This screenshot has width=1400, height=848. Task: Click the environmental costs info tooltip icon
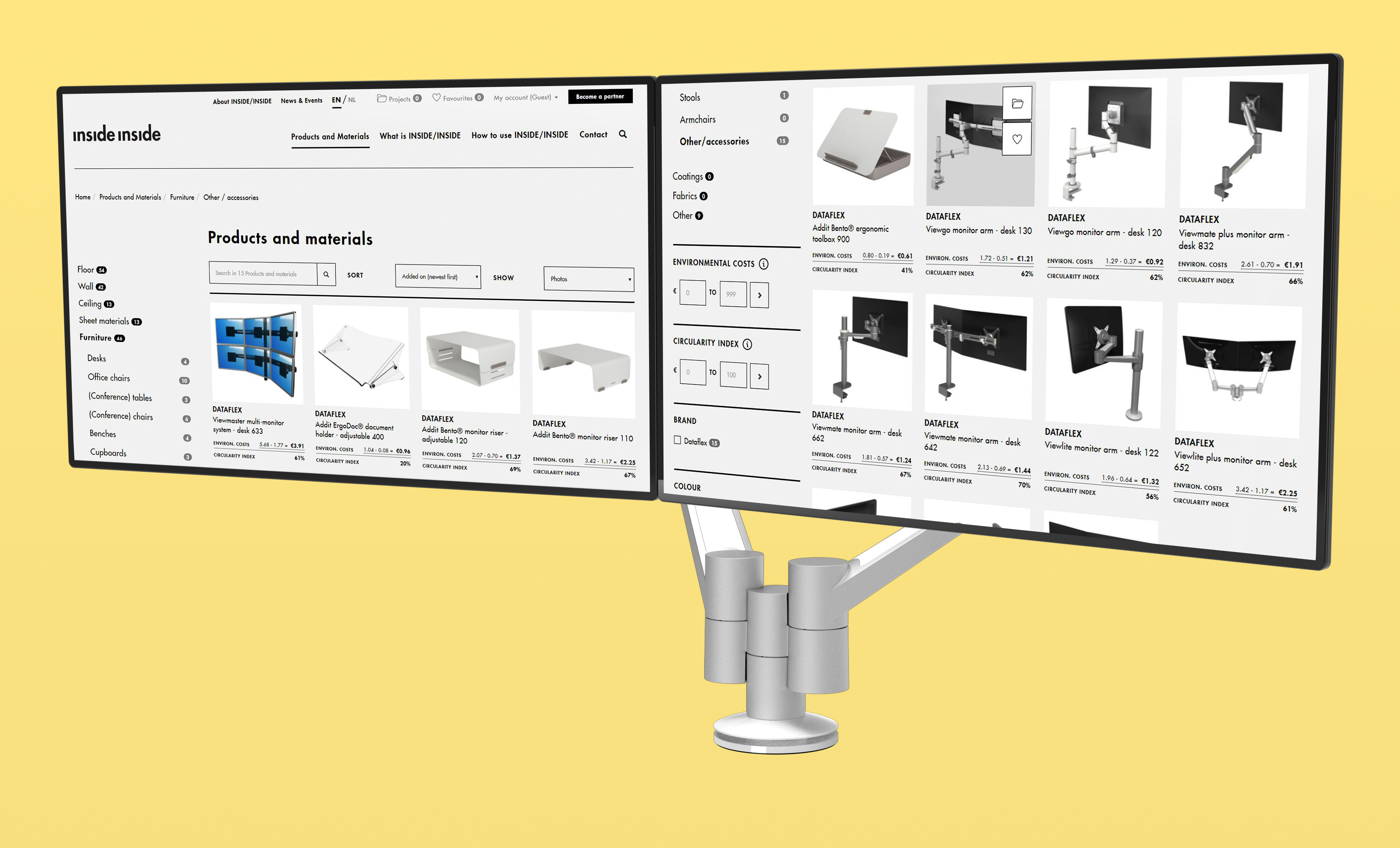click(764, 264)
